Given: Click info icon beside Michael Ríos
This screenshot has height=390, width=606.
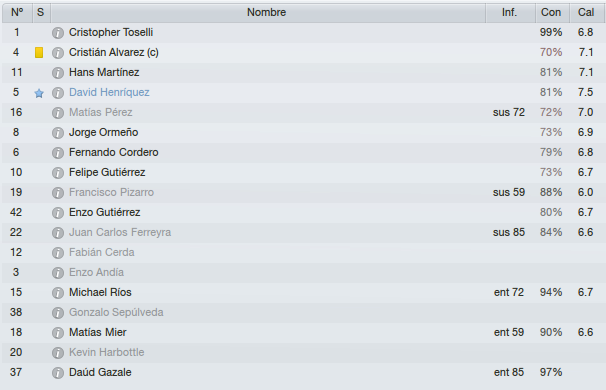Looking at the screenshot, I should pyautogui.click(x=58, y=293).
